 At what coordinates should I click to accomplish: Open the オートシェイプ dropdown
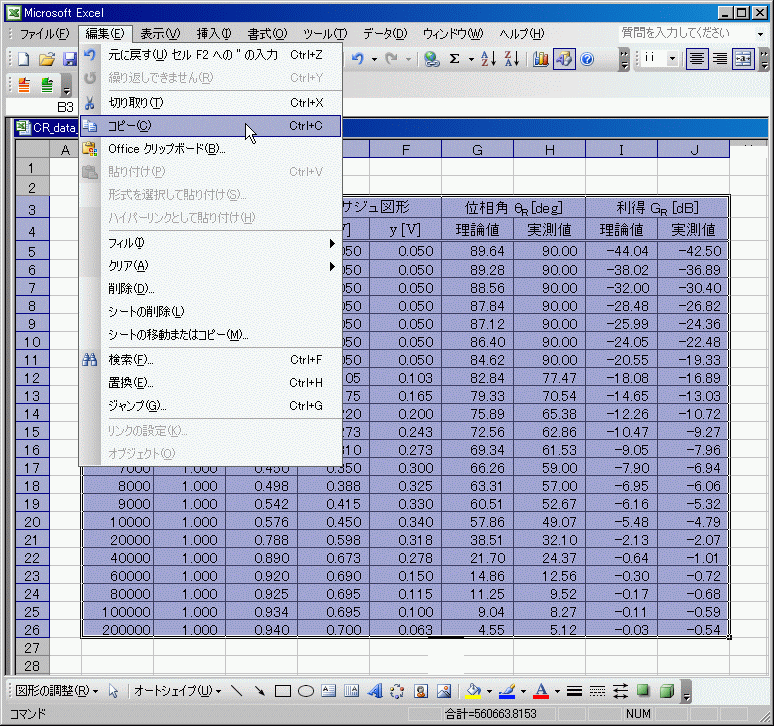pos(177,691)
